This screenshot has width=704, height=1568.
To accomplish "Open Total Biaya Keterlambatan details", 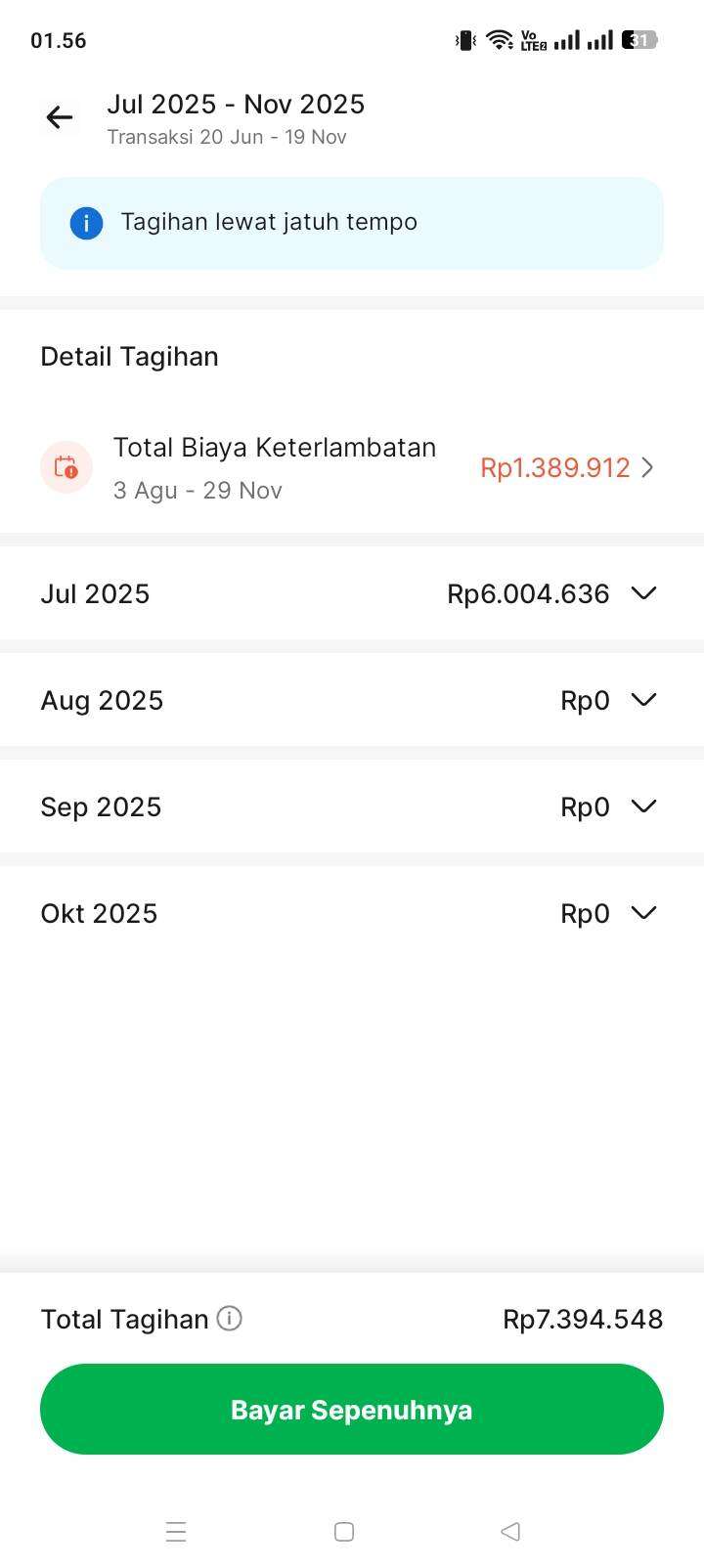I will (x=274, y=448).
